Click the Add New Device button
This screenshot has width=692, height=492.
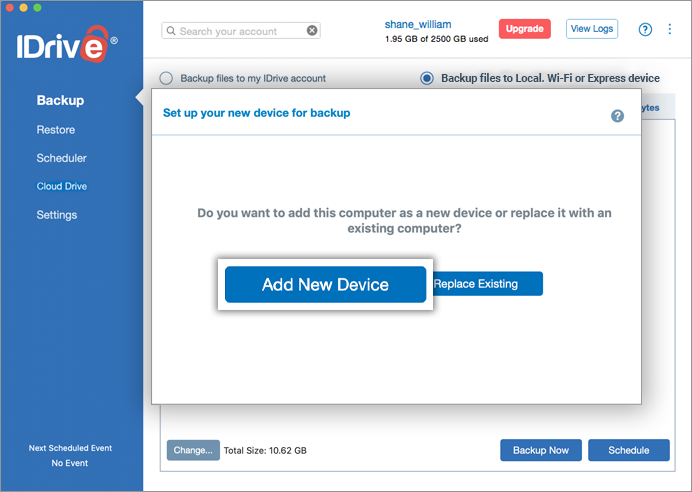pyautogui.click(x=325, y=284)
